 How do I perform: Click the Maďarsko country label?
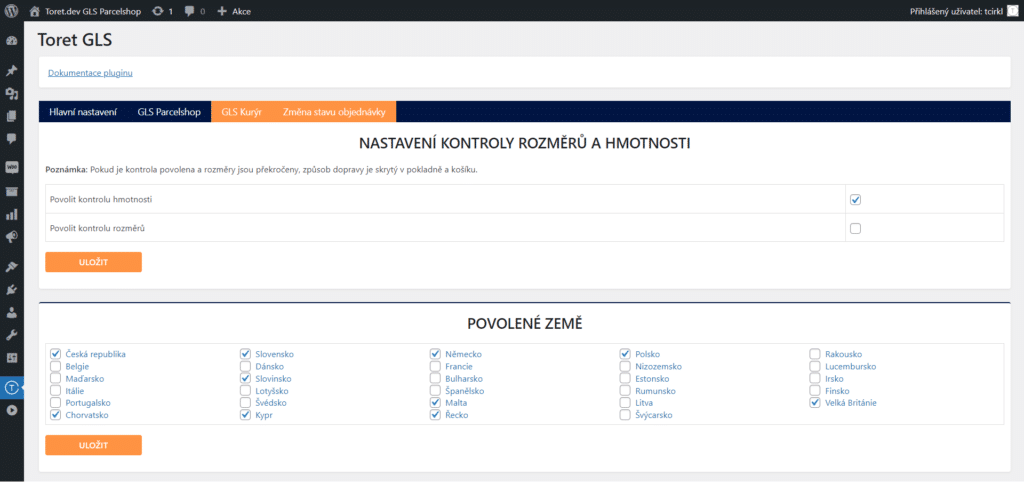[x=85, y=379]
